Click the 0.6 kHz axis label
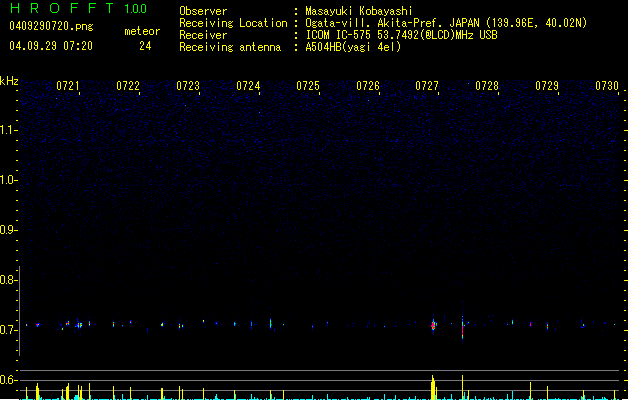This screenshot has width=629, height=400. [x=9, y=380]
